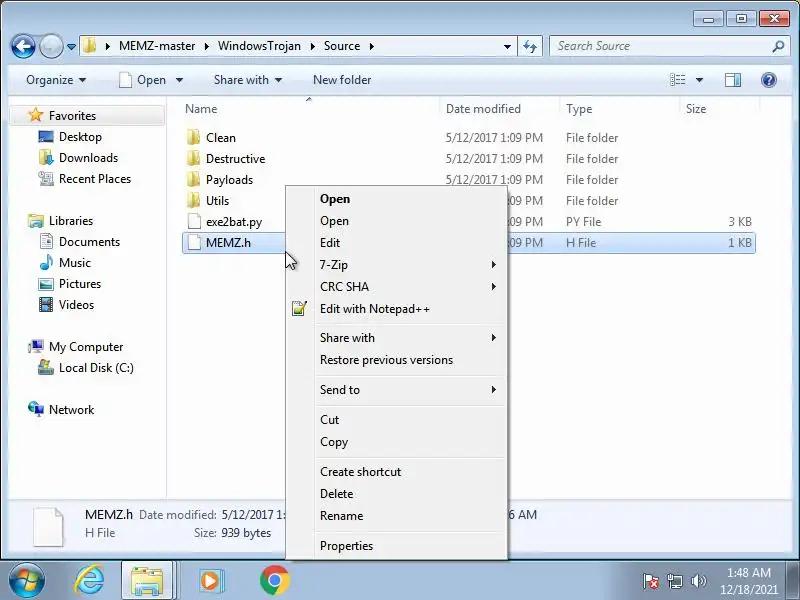Open Desktop in the navigation pane
800x600 pixels.
click(x=80, y=137)
